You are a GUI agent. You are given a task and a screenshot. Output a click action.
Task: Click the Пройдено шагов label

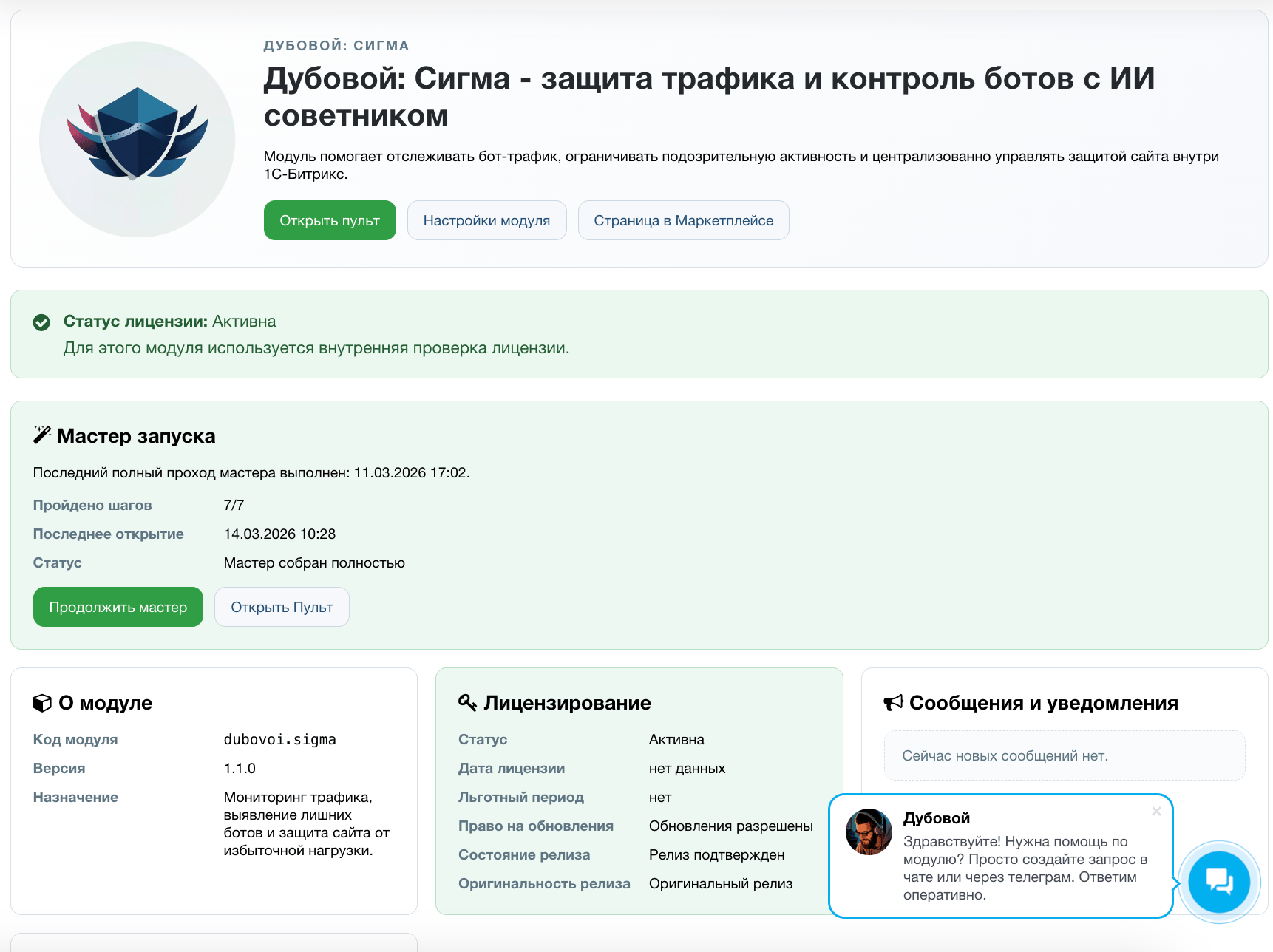click(92, 505)
